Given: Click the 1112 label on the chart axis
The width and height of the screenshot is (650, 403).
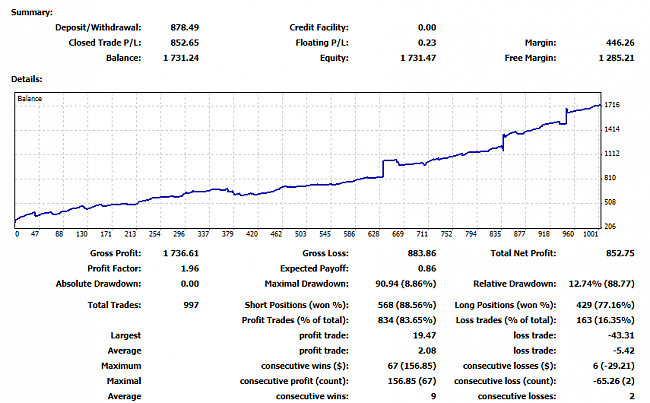Looking at the screenshot, I should (612, 154).
